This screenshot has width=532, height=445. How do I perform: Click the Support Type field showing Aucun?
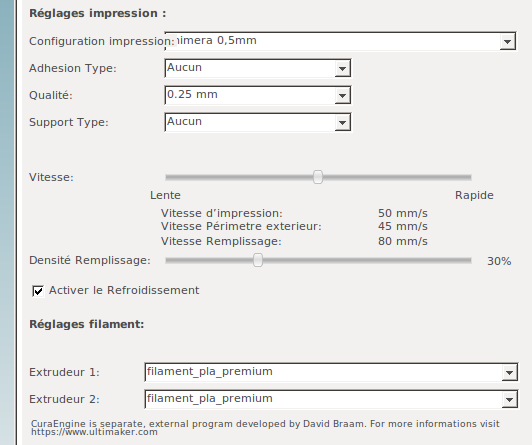(x=250, y=122)
